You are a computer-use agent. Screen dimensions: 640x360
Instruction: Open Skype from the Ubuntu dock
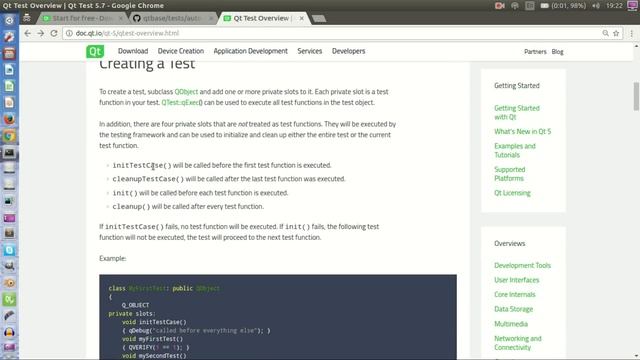pos(9,250)
